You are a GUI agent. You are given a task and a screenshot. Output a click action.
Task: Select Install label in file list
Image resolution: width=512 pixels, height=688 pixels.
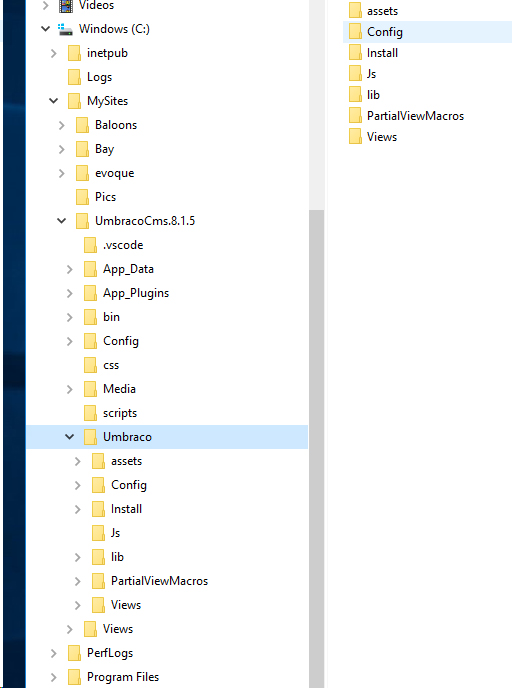pos(383,53)
